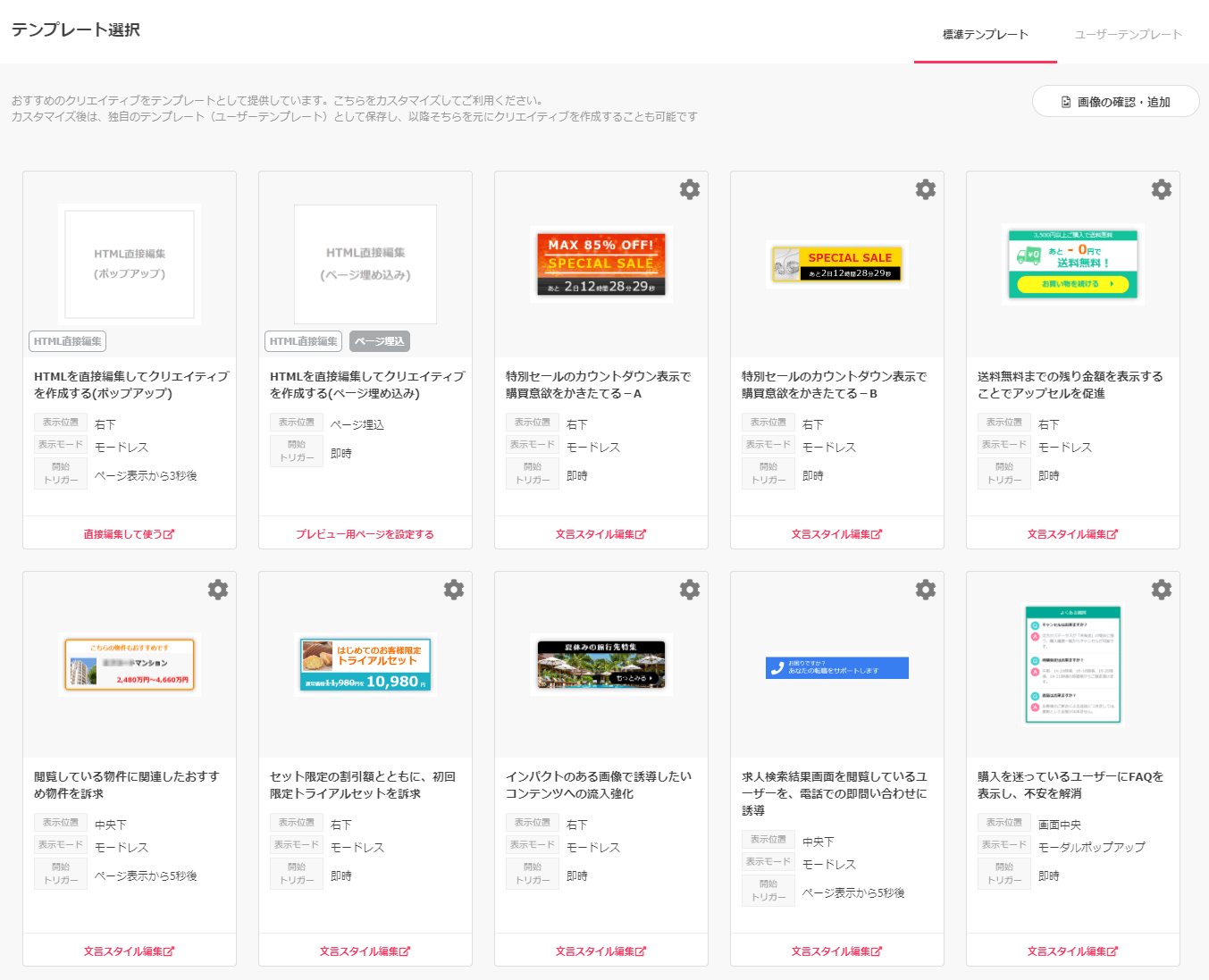Click gear icon on FAQ template card

(1161, 590)
